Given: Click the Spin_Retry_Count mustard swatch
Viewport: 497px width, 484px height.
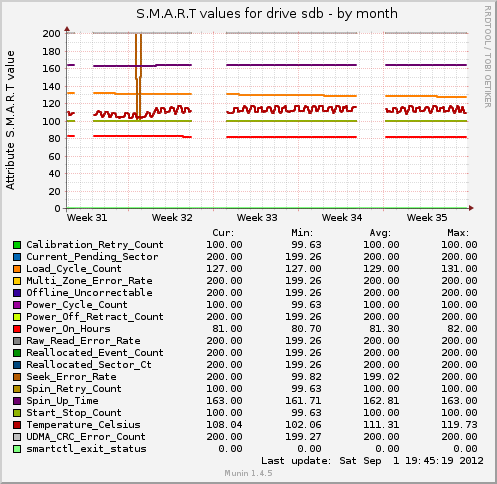Looking at the screenshot, I should click(x=17, y=389).
